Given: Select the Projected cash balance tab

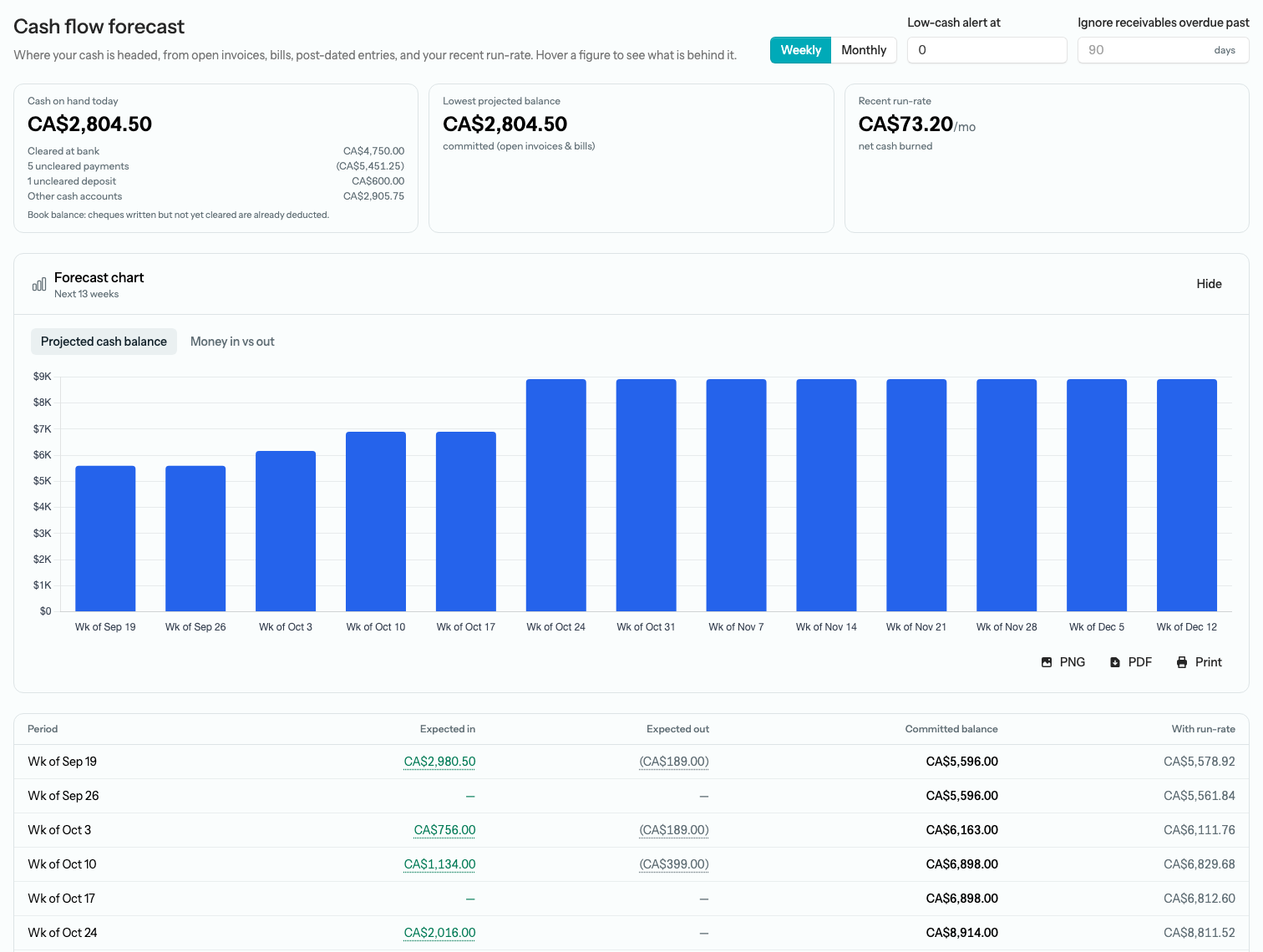Looking at the screenshot, I should (104, 342).
